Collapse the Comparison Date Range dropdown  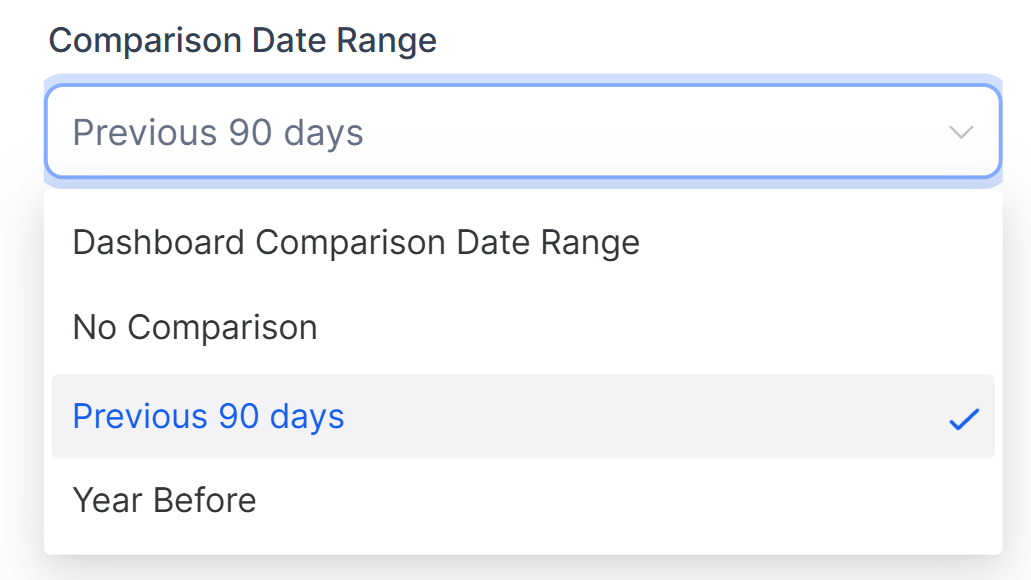pyautogui.click(x=961, y=133)
